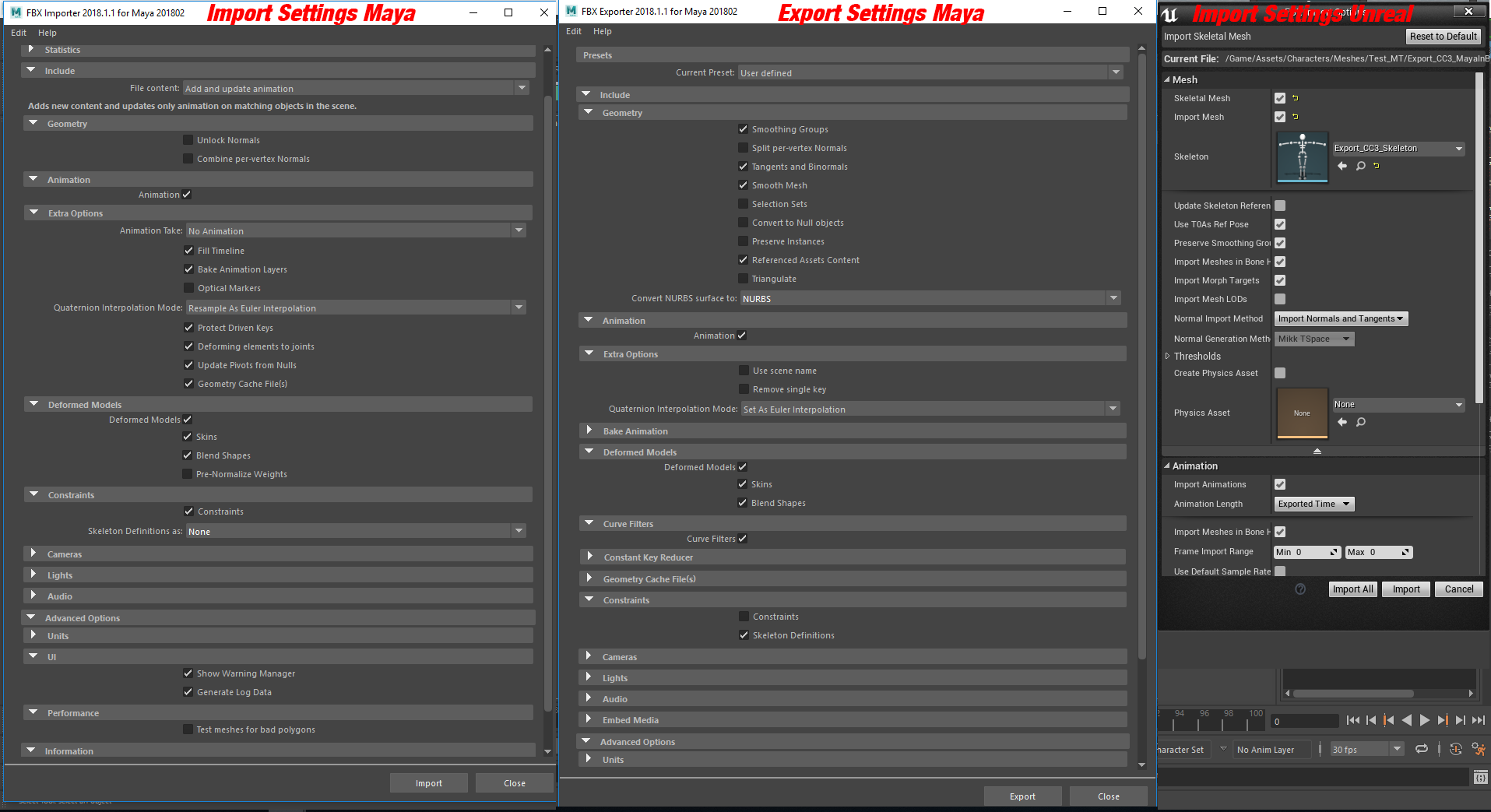Open Convert NURBS surface to dropdown

point(930,298)
